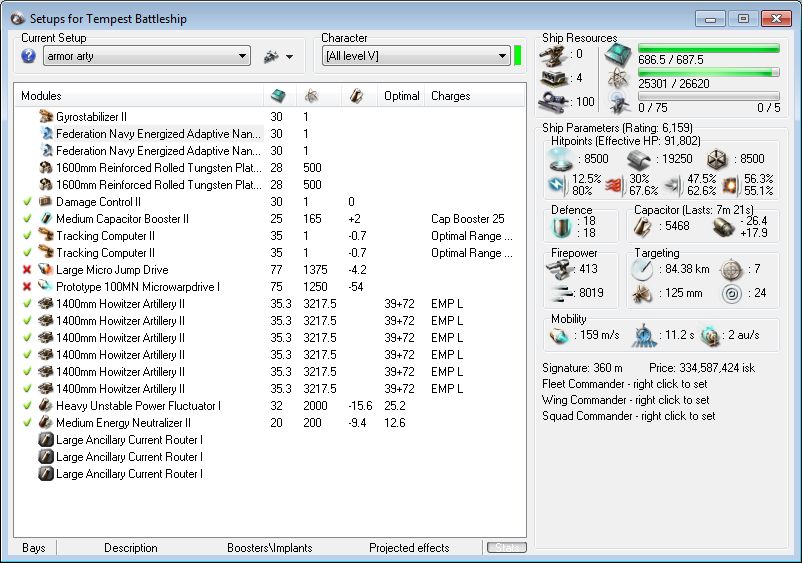This screenshot has height=563, width=802.
Task: Select the first Large Ancillary Current Router I
Action: 271,440
